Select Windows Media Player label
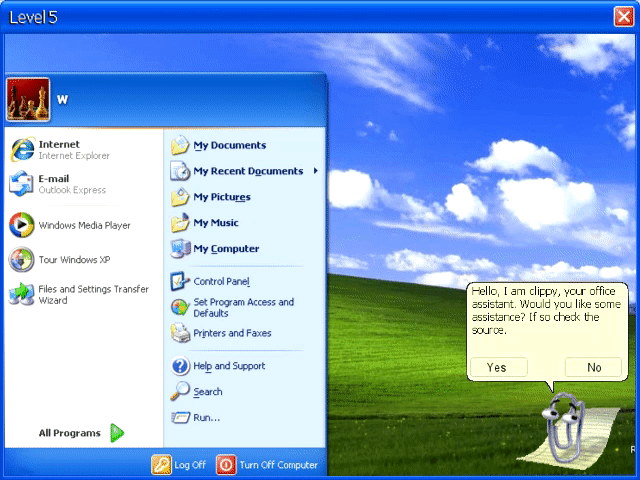 point(84,225)
